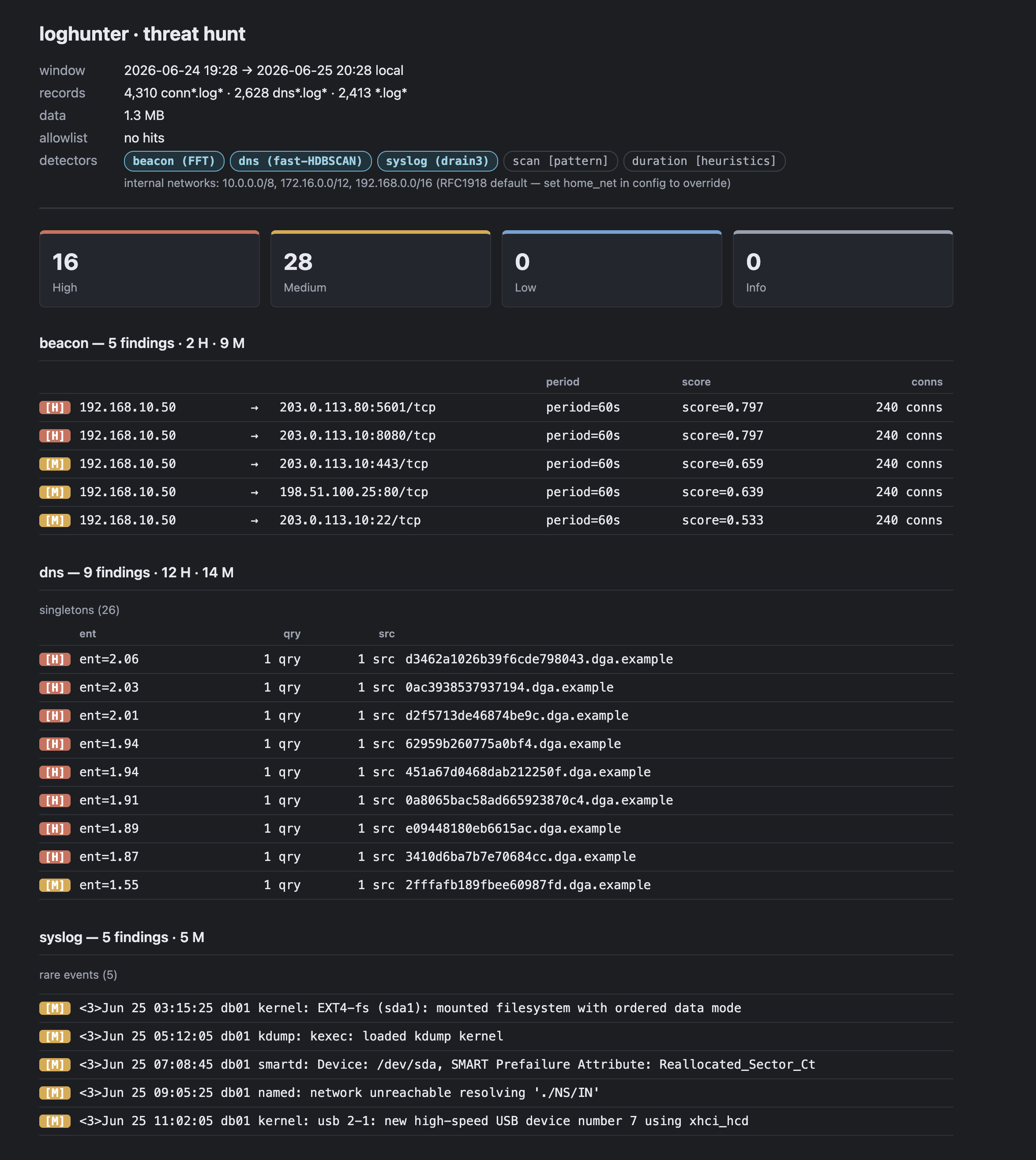Click the singletons (26) subheading

(x=79, y=610)
